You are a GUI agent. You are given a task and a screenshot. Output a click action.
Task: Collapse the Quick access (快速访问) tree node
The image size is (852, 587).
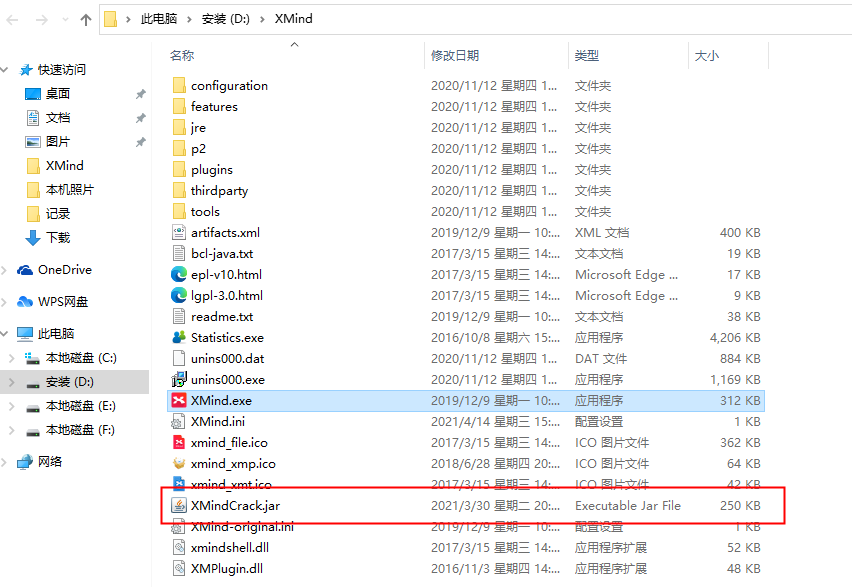pos(5,70)
